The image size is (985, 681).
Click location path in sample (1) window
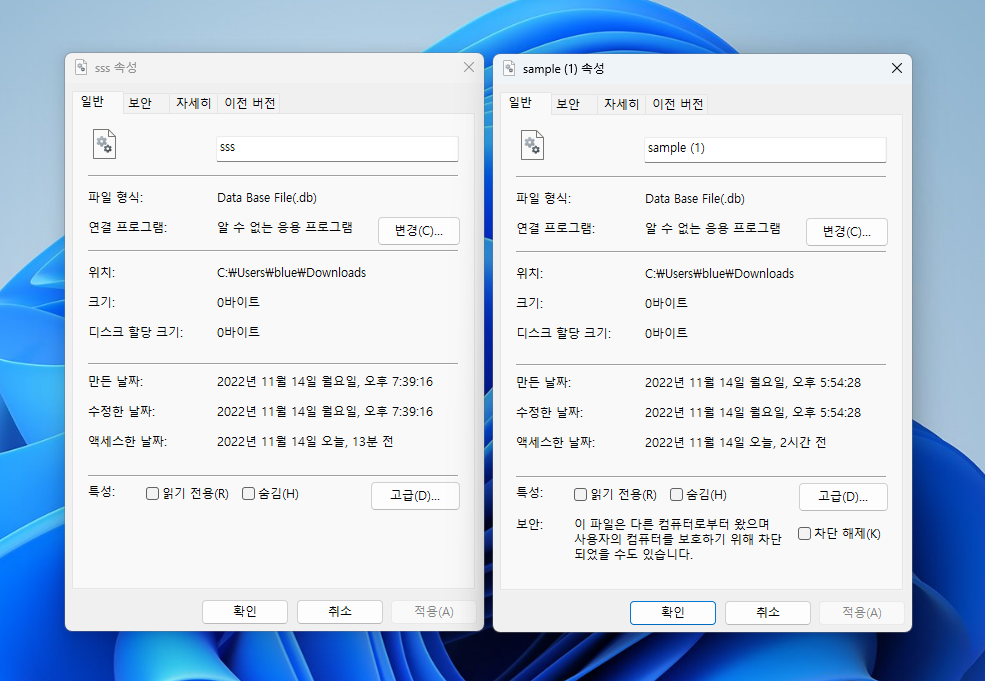point(719,274)
